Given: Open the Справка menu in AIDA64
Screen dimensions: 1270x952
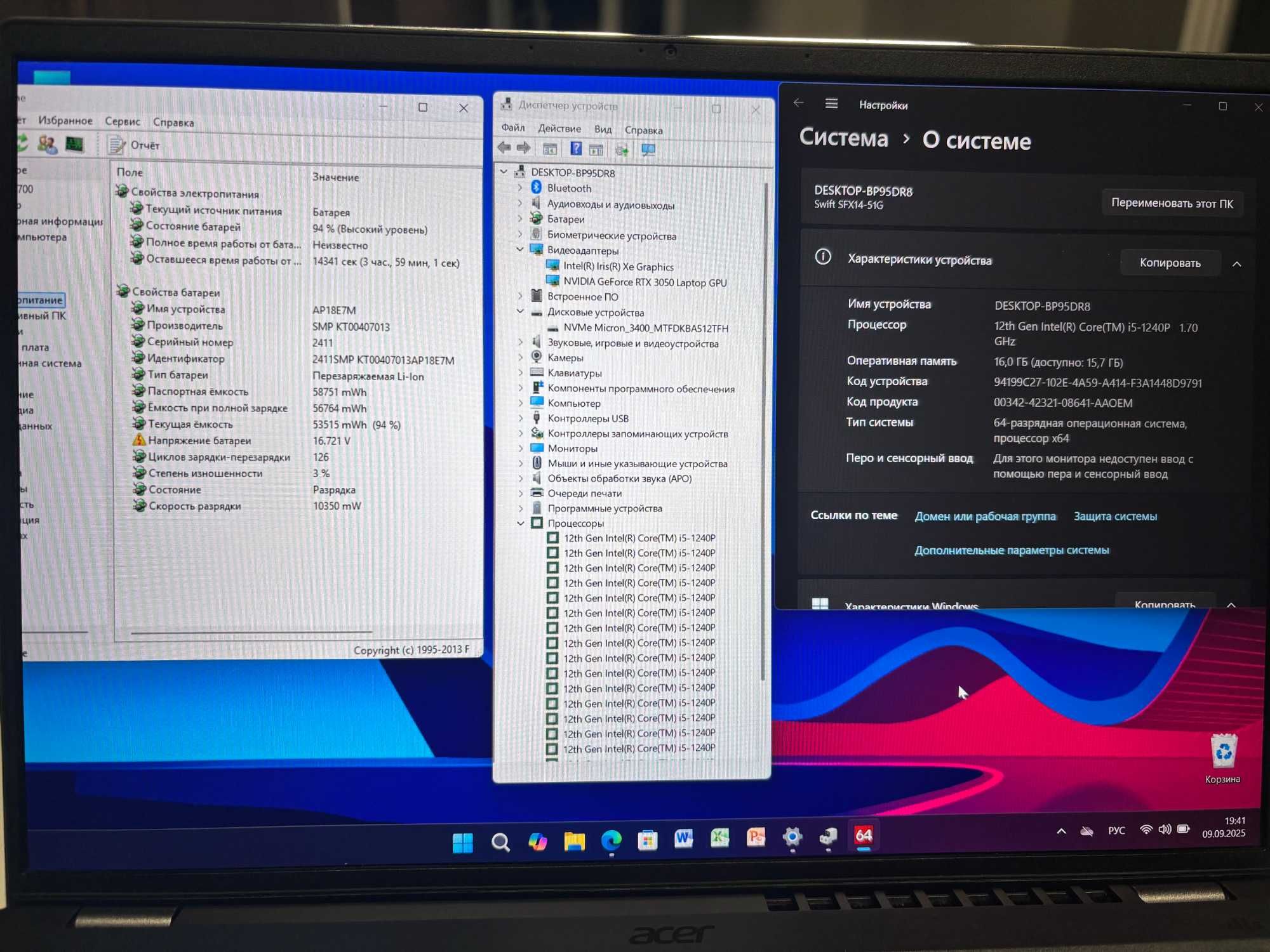Looking at the screenshot, I should tap(173, 122).
